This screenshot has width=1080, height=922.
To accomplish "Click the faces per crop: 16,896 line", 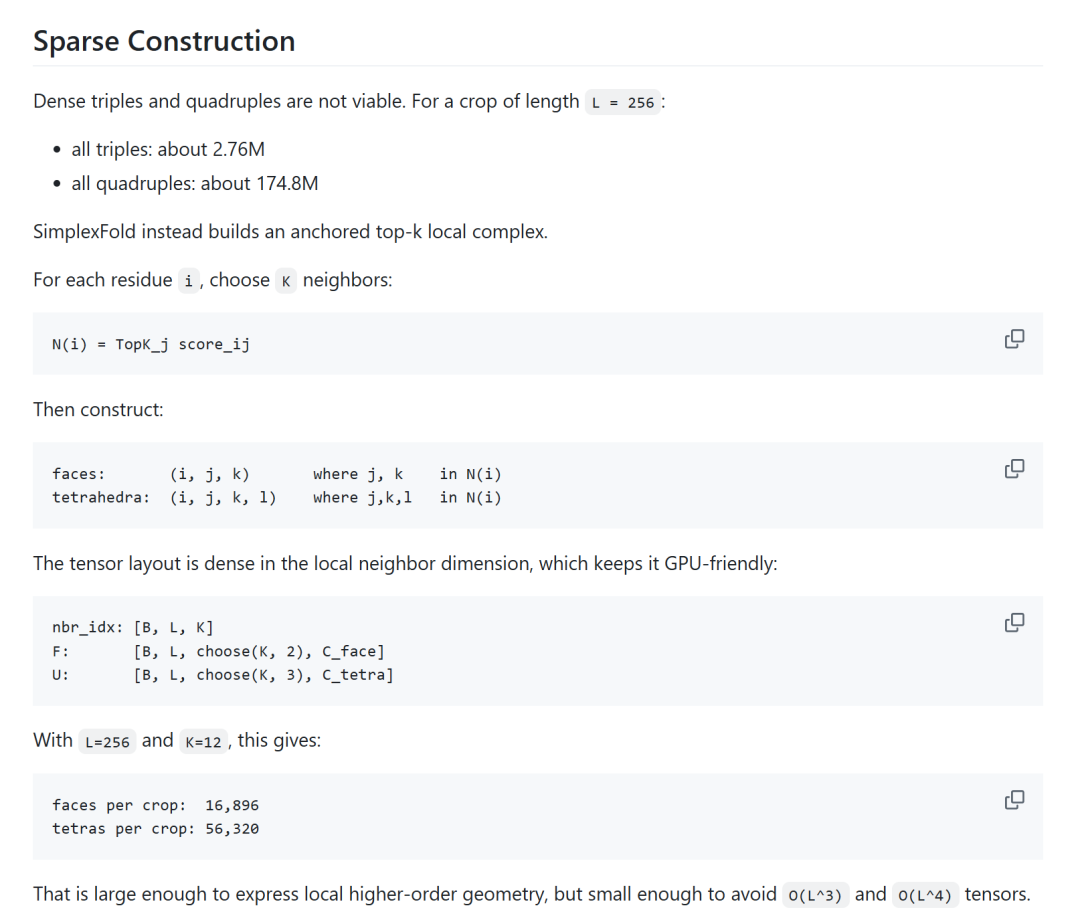I will pos(156,805).
